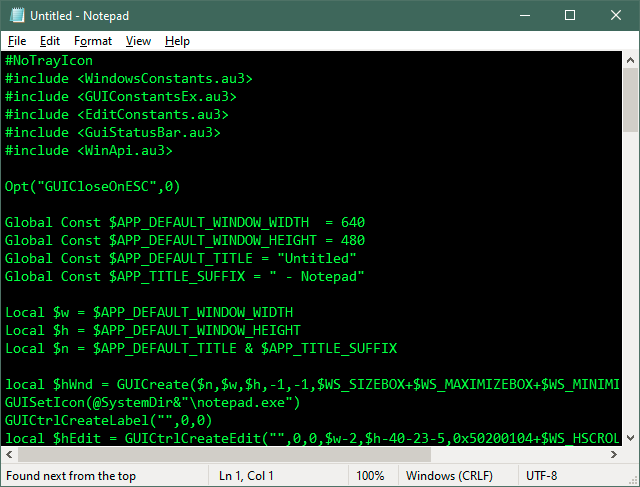This screenshot has height=487, width=640.
Task: Click the 'Untitled - Notepad' window title
Action: pos(80,16)
